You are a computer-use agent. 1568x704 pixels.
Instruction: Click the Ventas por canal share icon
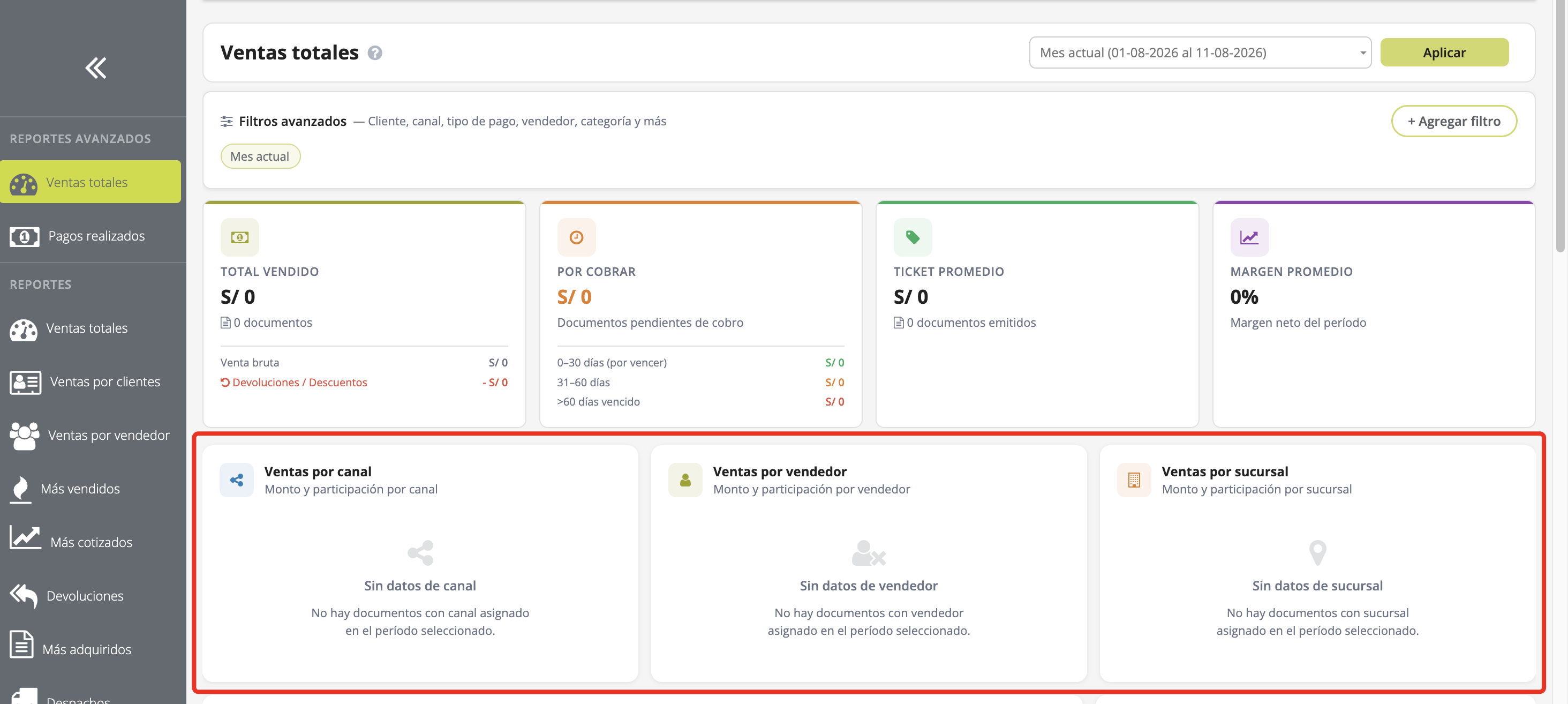click(237, 480)
